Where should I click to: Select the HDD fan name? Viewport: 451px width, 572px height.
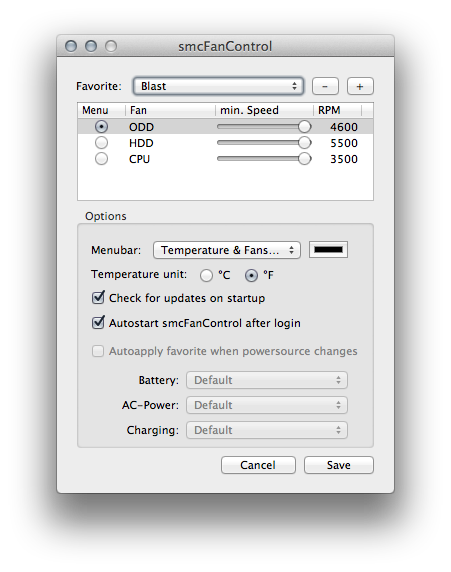141,143
